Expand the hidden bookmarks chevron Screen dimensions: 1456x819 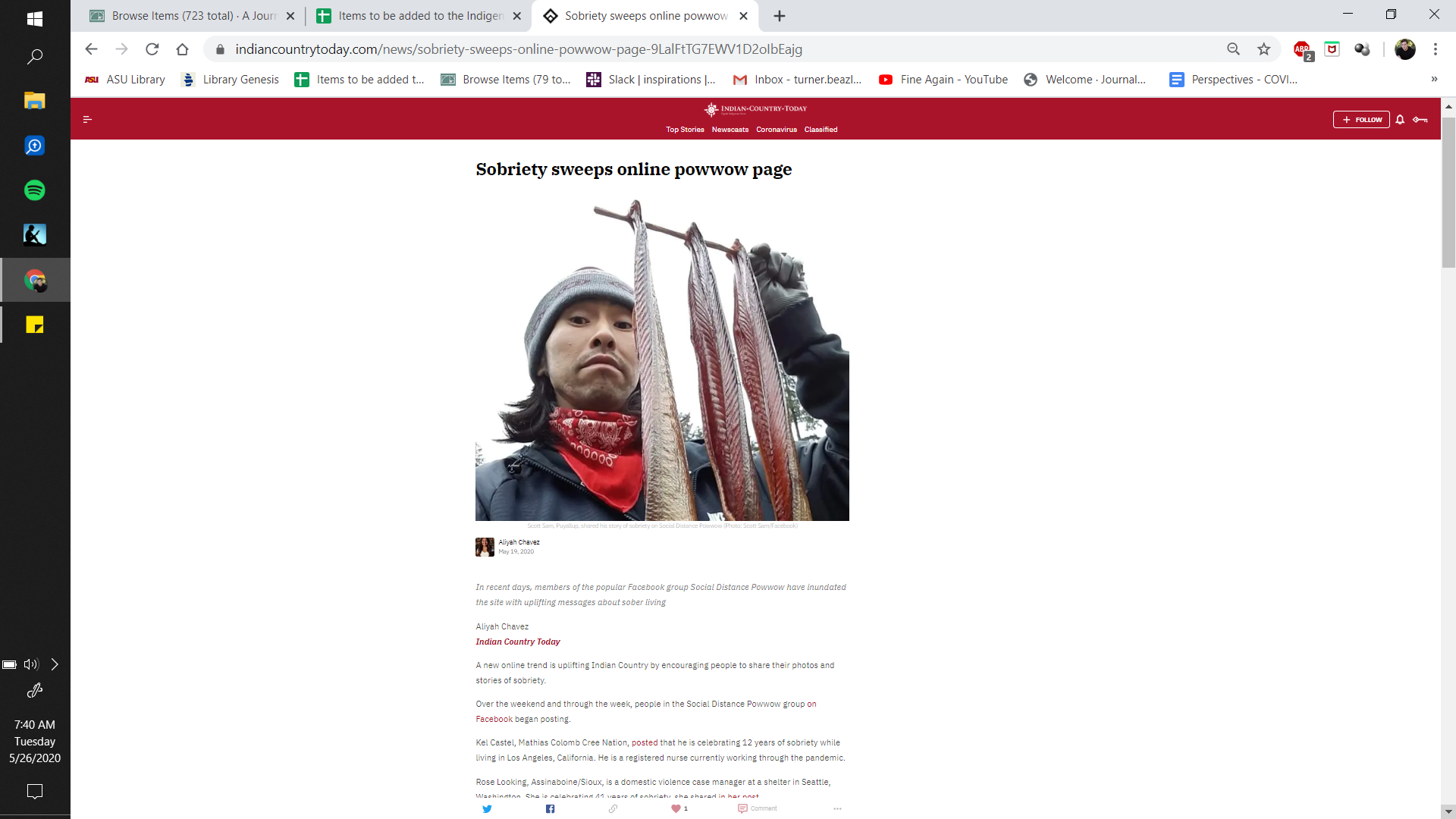pyautogui.click(x=1434, y=79)
